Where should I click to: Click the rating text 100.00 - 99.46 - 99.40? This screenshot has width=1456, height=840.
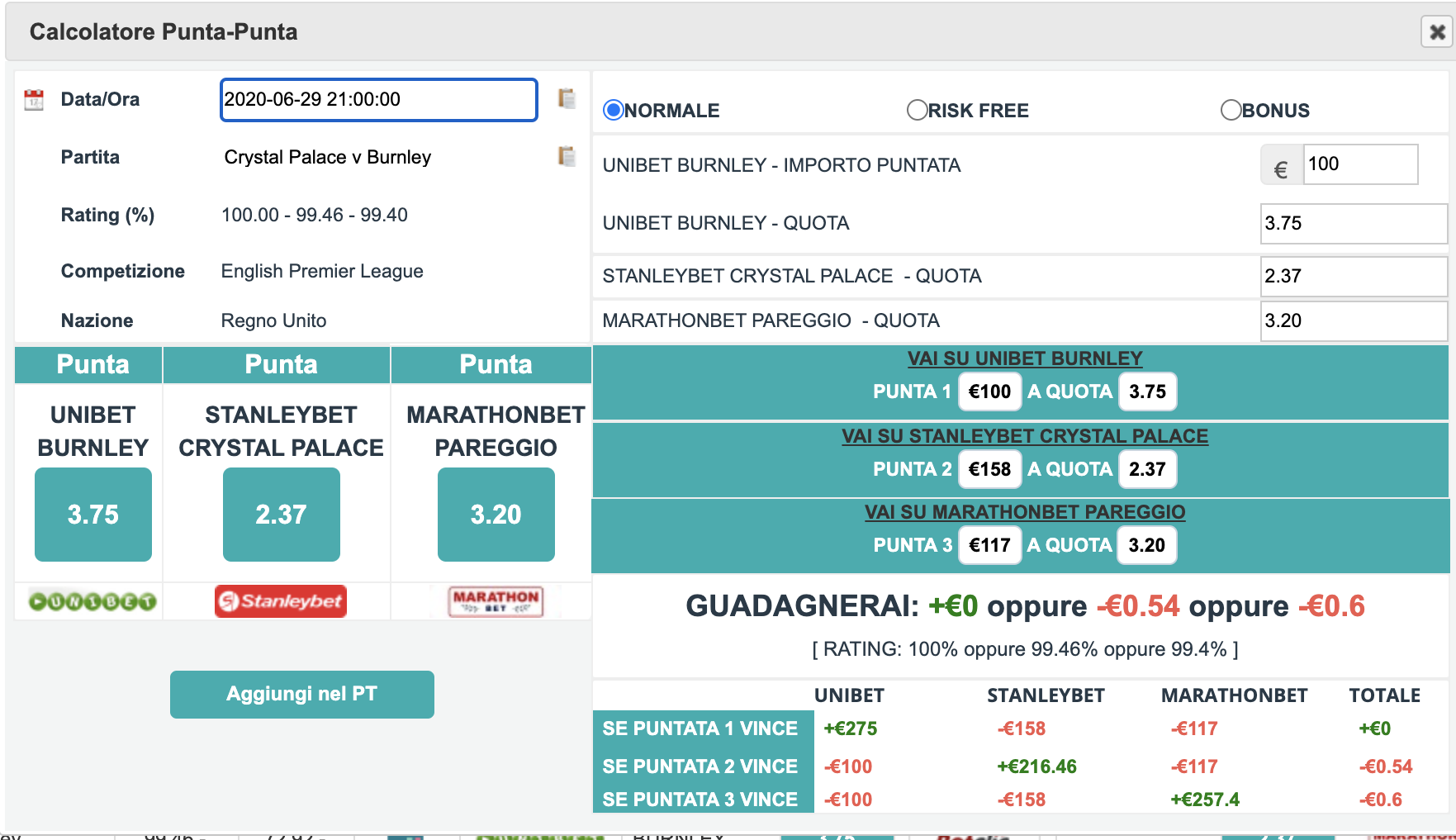pos(315,215)
